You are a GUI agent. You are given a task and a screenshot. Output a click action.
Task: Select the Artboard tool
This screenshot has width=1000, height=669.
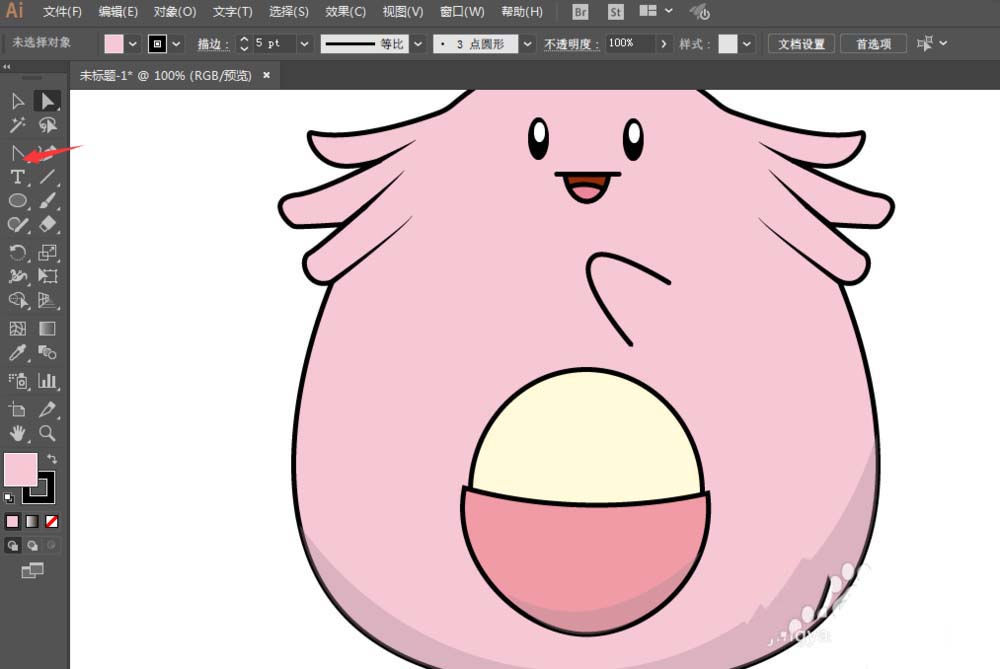coord(17,409)
